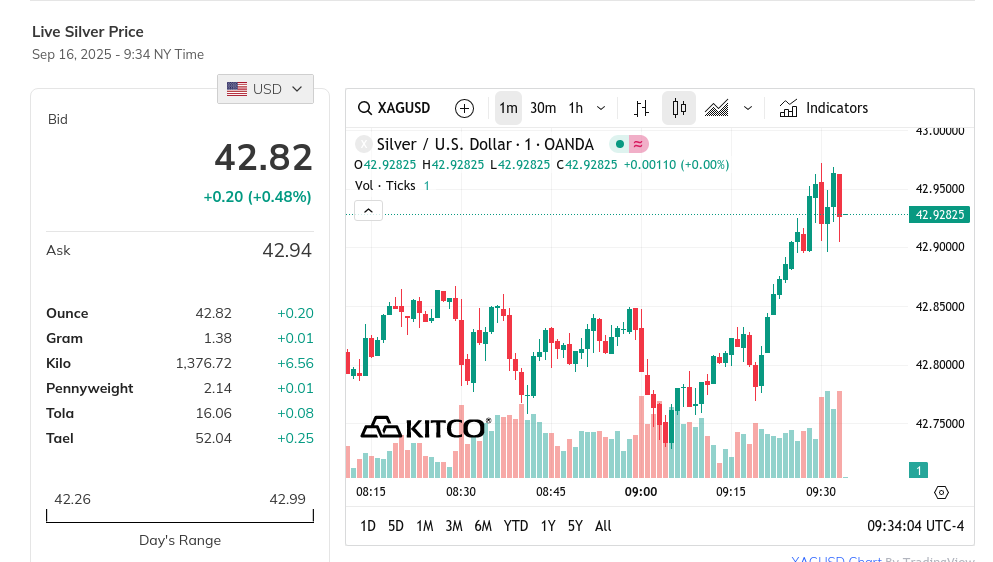This screenshot has width=993, height=562.
Task: Select the area chart style
Action: pos(717,108)
